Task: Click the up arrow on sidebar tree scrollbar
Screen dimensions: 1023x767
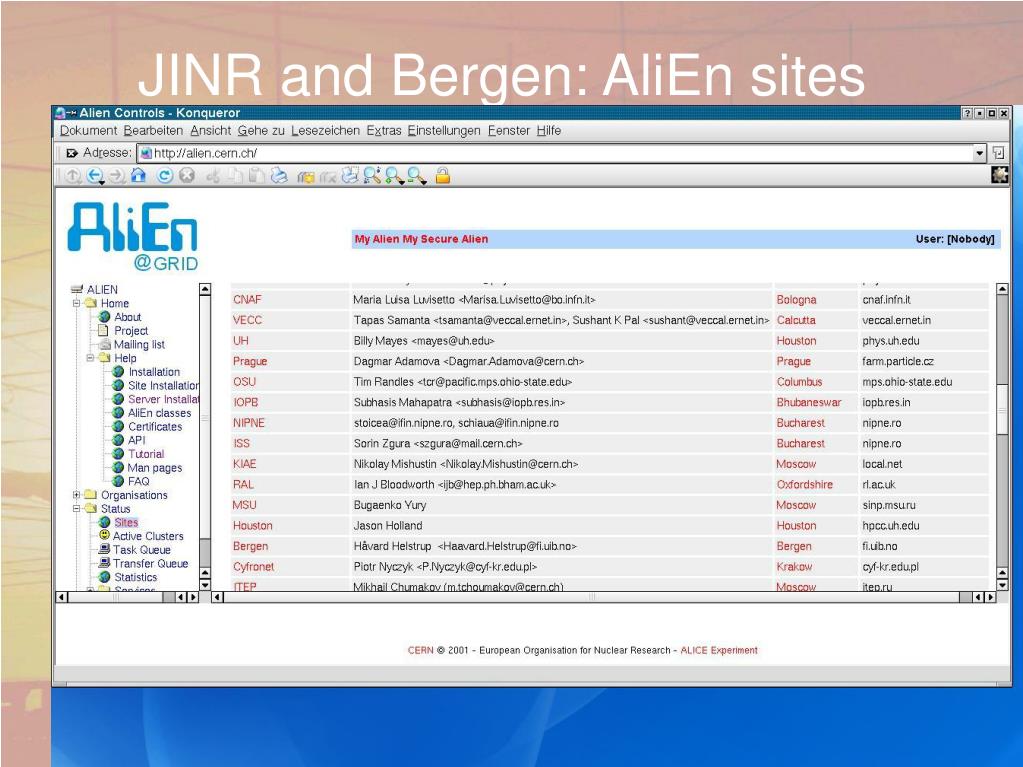Action: pyautogui.click(x=205, y=289)
